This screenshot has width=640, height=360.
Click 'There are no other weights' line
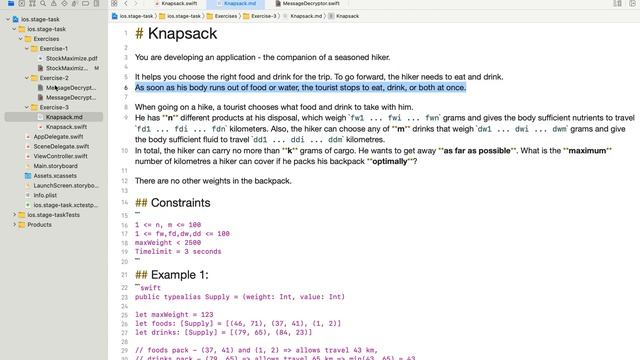(213, 181)
